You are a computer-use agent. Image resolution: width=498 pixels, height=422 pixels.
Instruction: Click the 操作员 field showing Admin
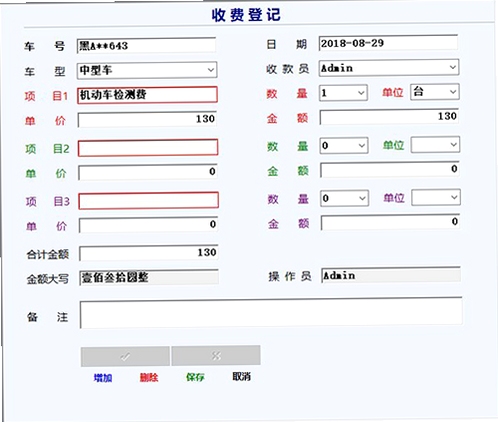click(391, 275)
